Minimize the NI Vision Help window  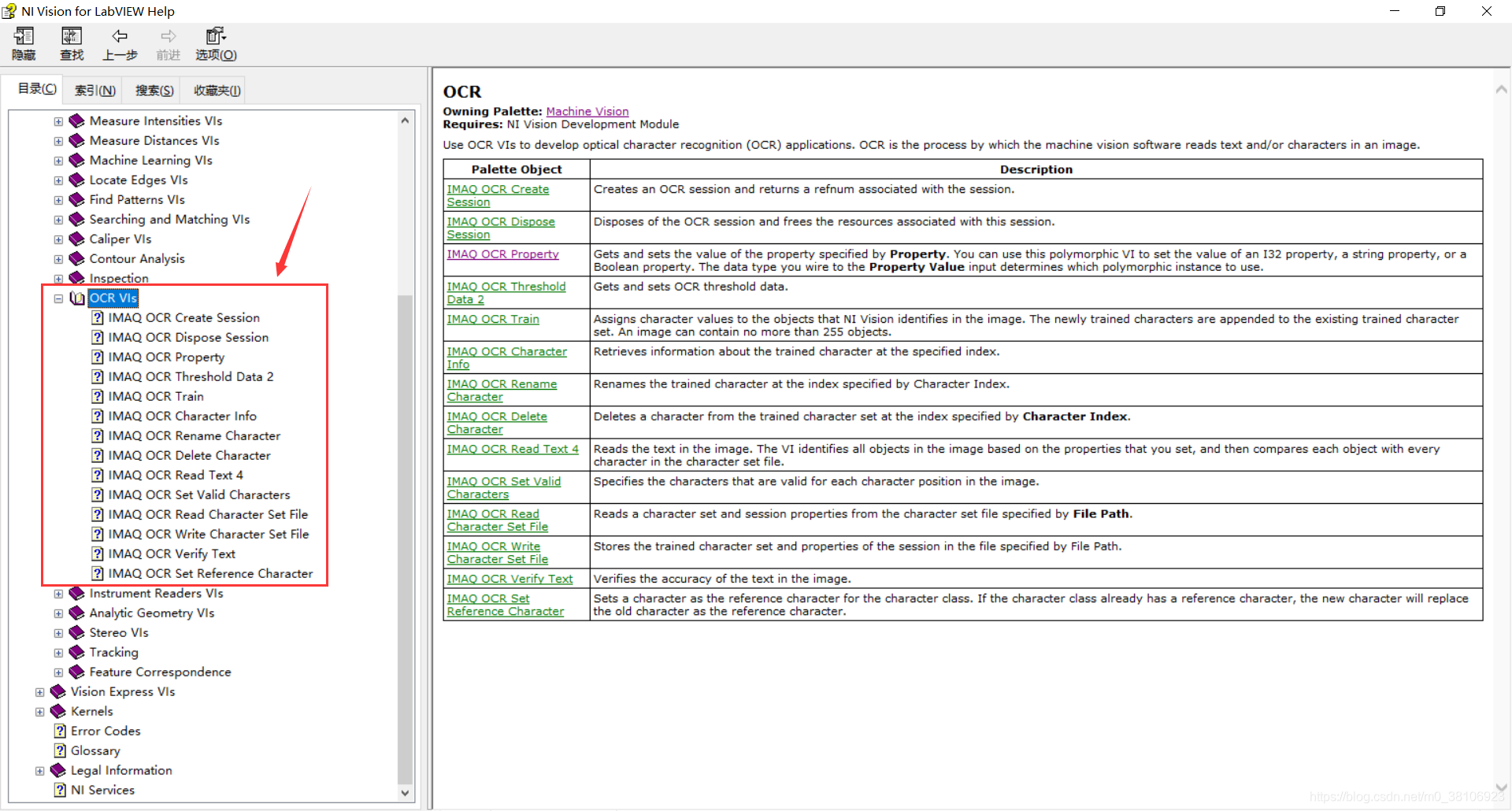click(x=1394, y=11)
